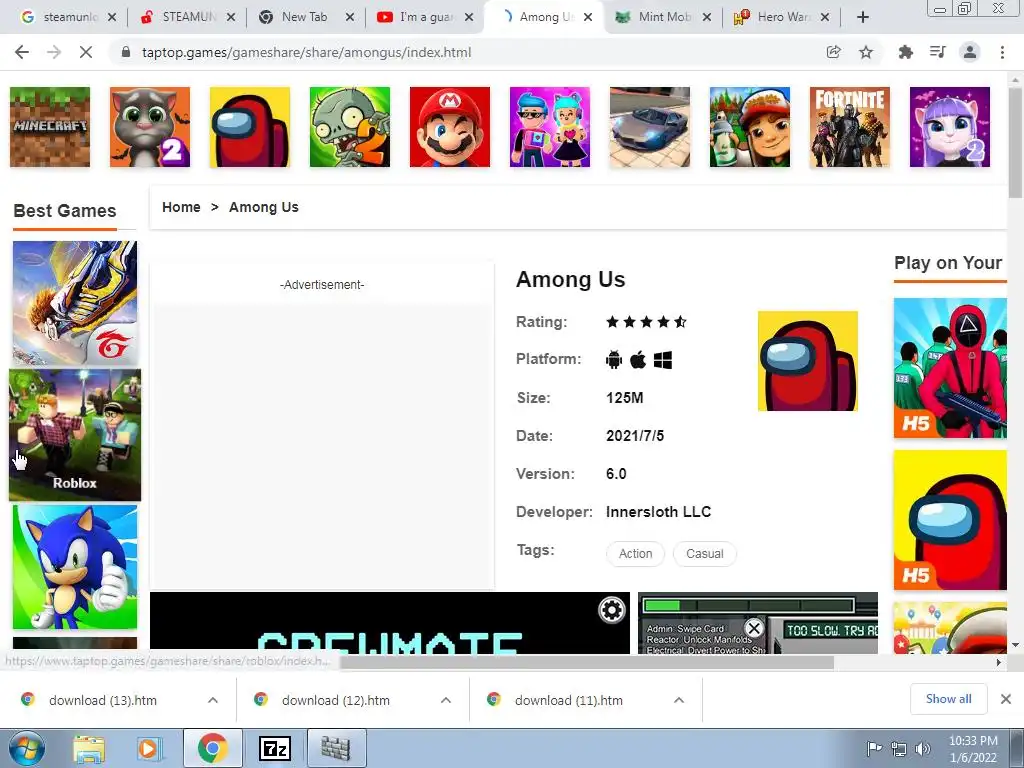Click the Among Us breadcrumb link

(264, 207)
